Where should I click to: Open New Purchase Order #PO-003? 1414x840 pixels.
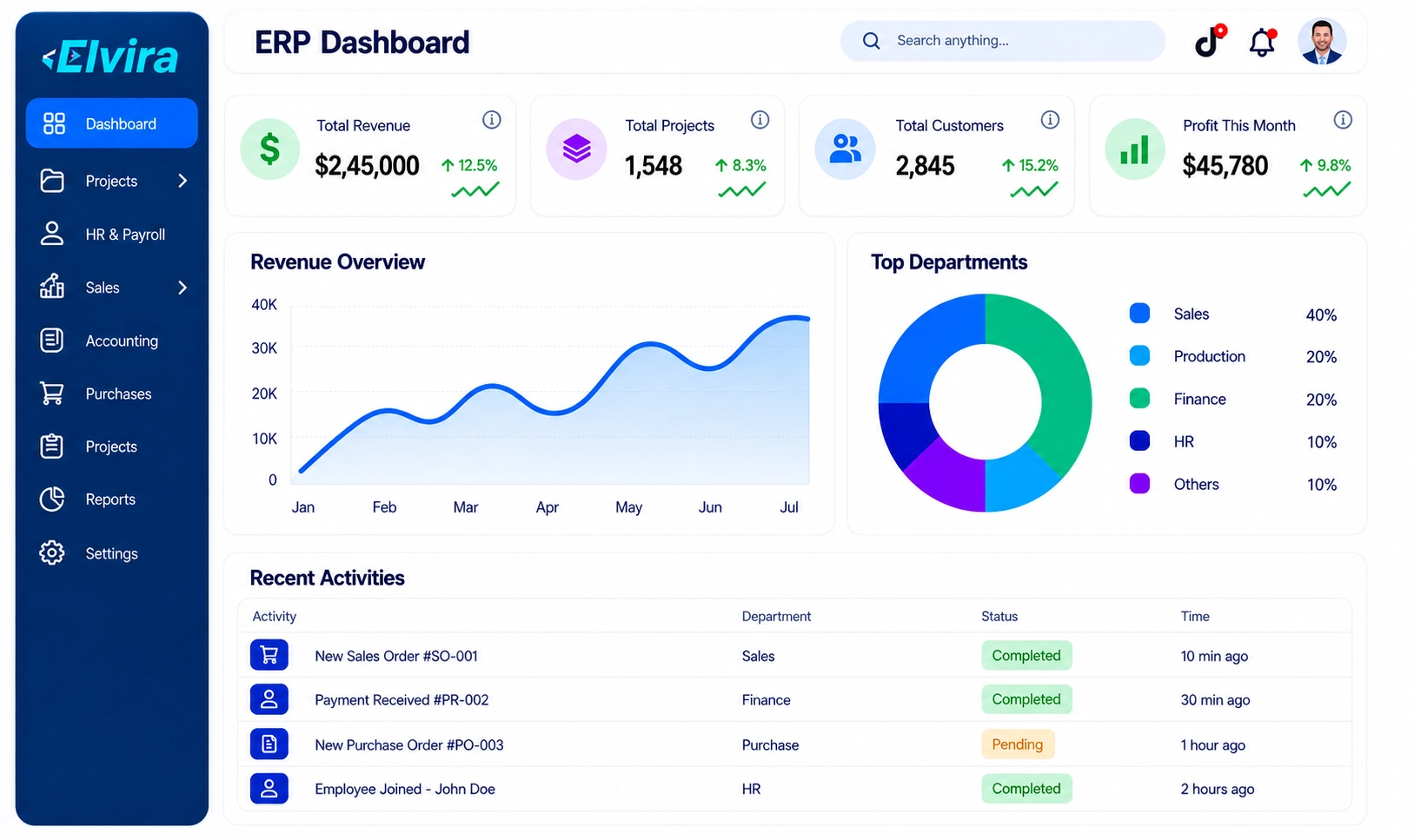tap(409, 745)
